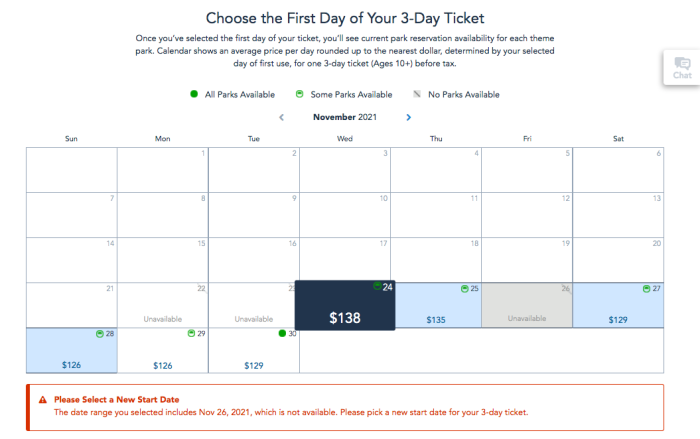Screen dimensions: 700x439
Task: Advance to next month arrow
Action: click(408, 117)
